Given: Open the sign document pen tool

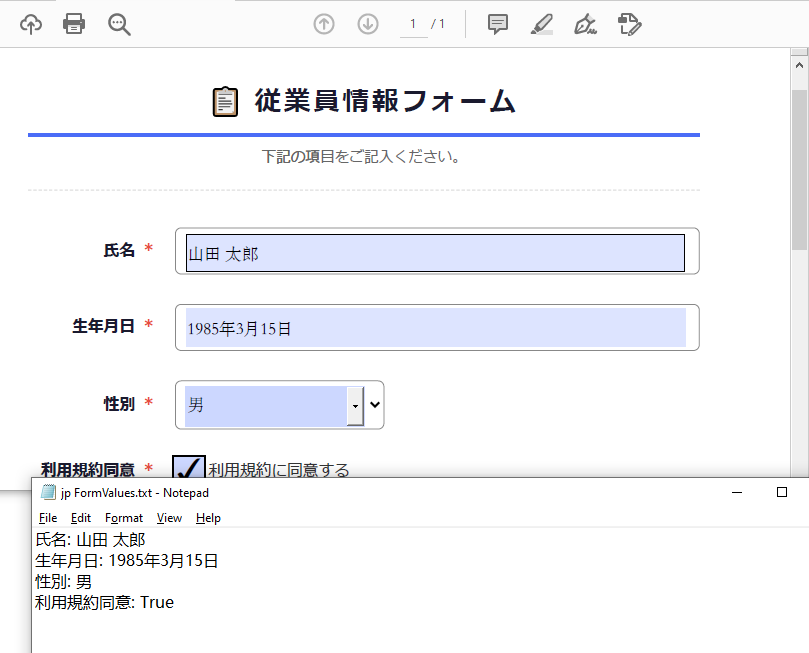Looking at the screenshot, I should tap(586, 24).
